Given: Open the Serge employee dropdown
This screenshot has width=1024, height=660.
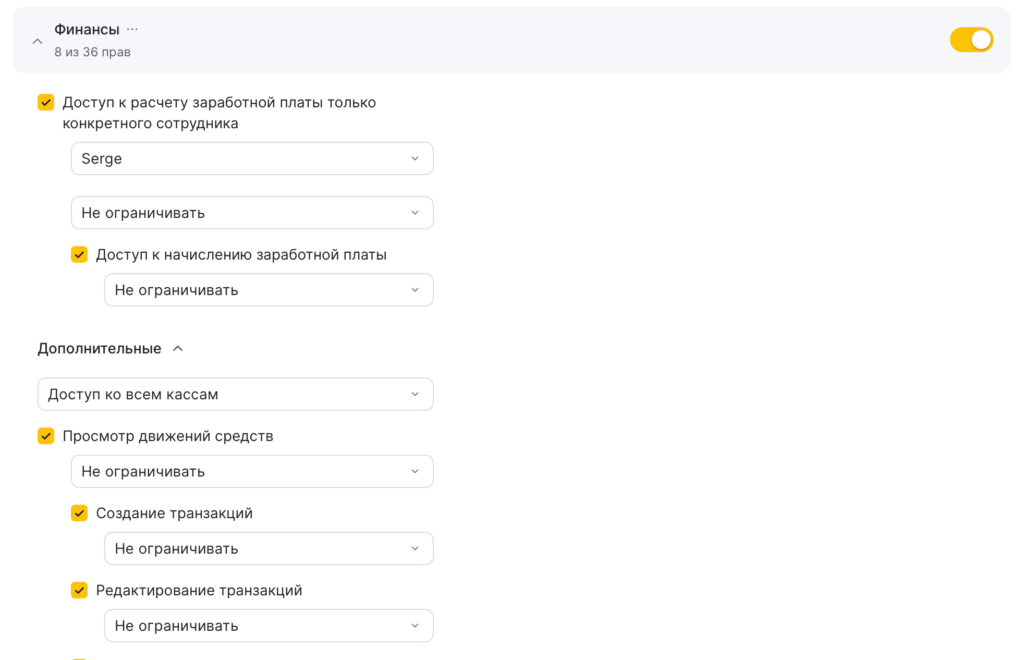Looking at the screenshot, I should coord(251,159).
